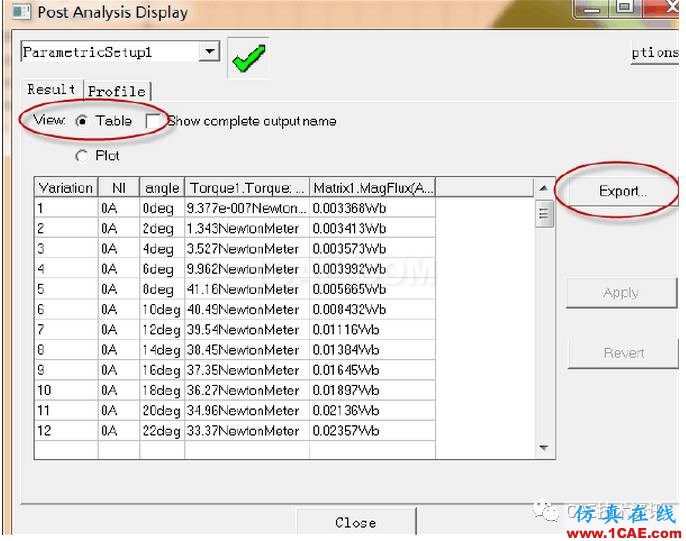Select the 20deg angle cell
686x541 pixels.
(162, 410)
